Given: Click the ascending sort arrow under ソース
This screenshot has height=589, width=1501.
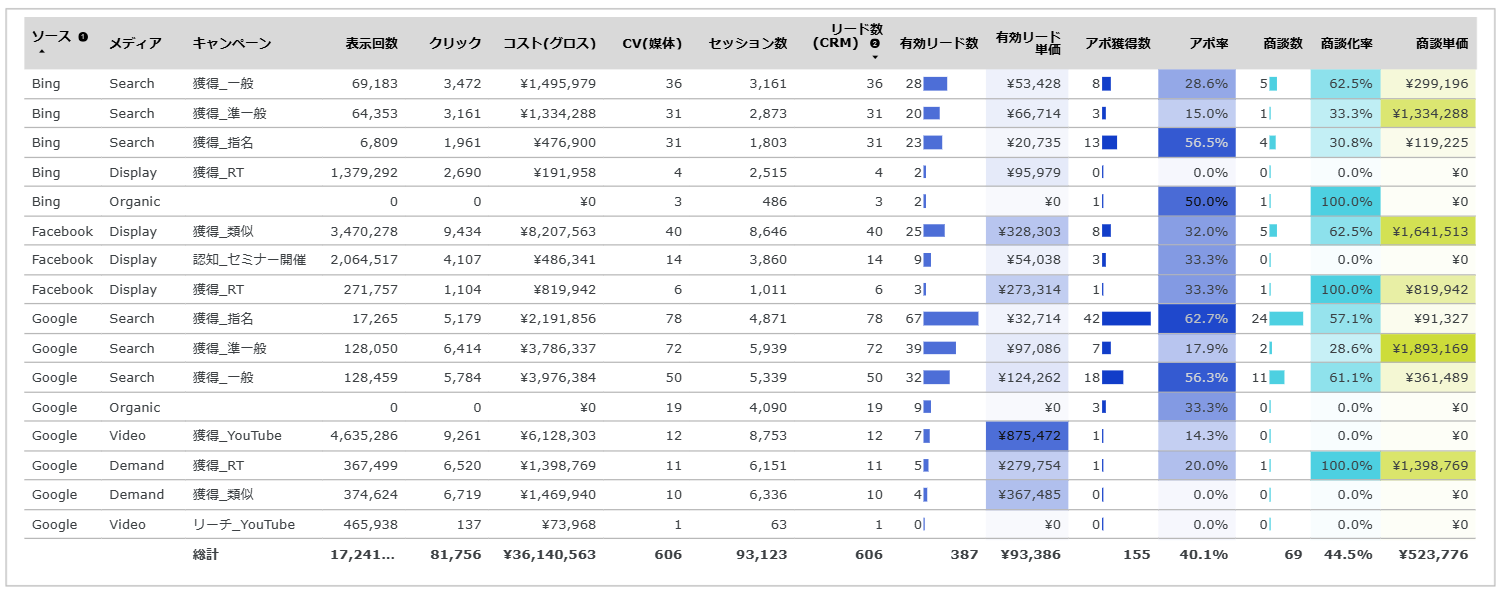Looking at the screenshot, I should pyautogui.click(x=41, y=51).
